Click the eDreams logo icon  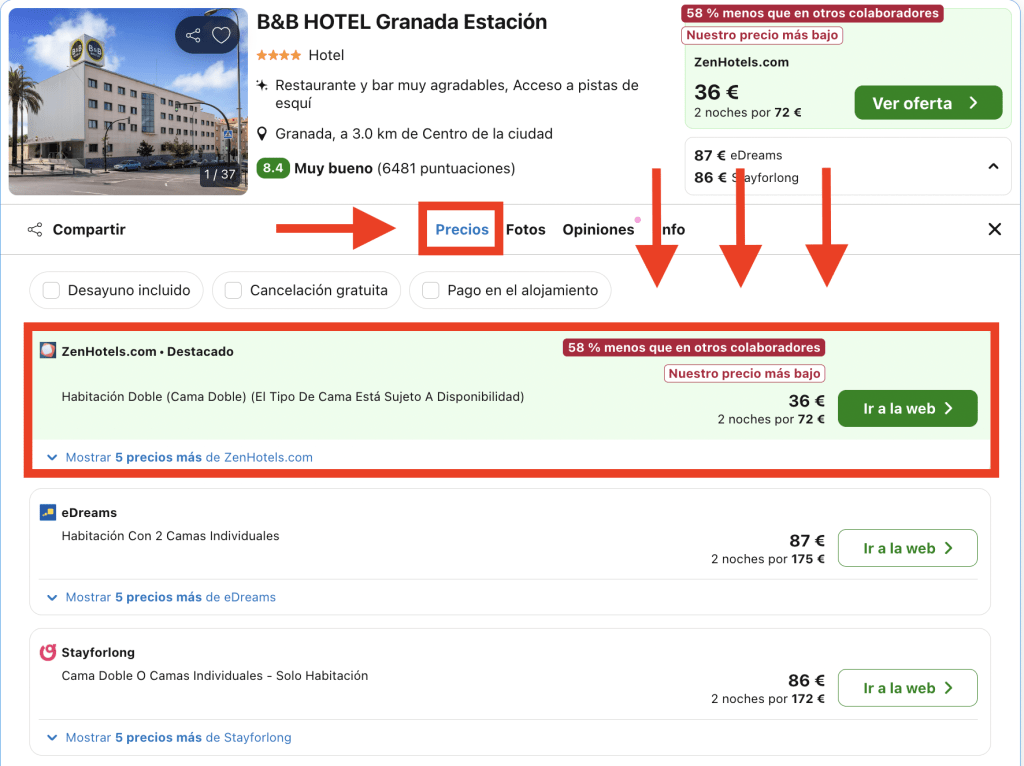pyautogui.click(x=48, y=513)
